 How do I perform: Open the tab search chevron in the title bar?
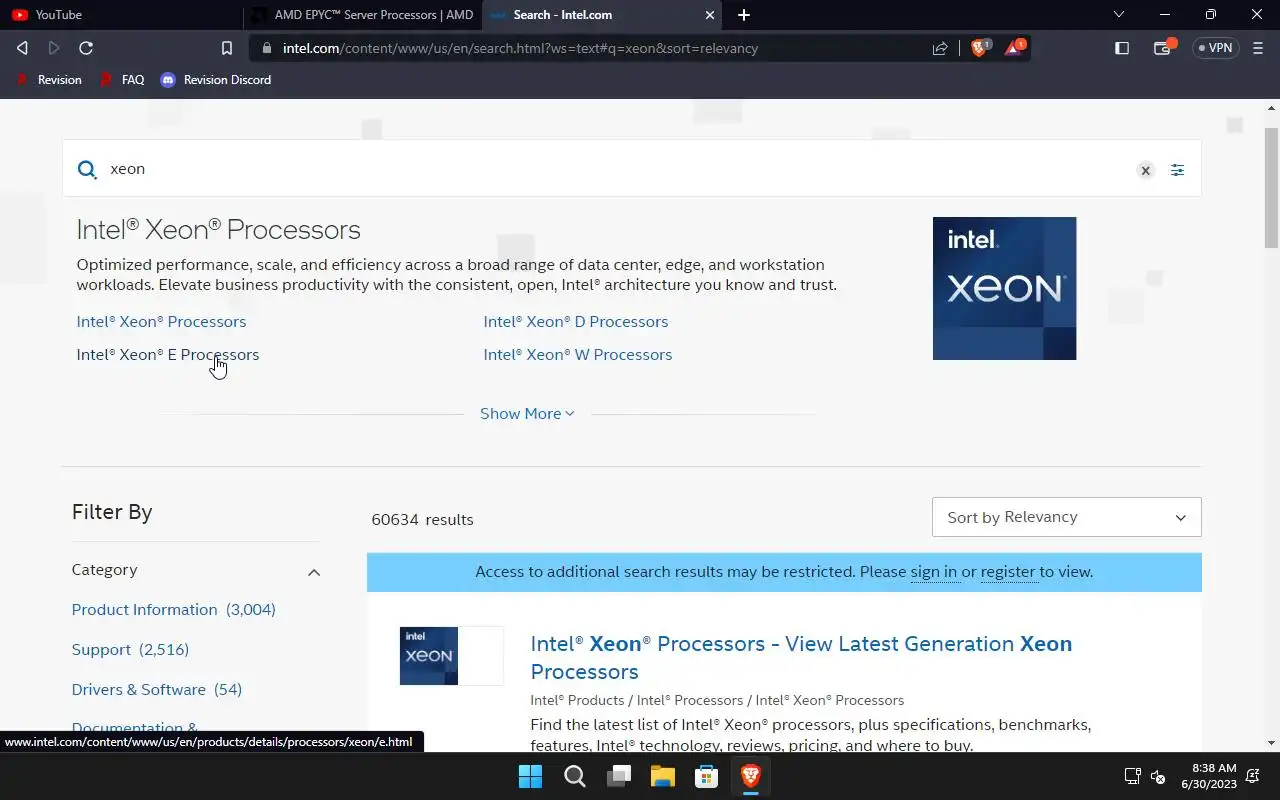point(1119,15)
